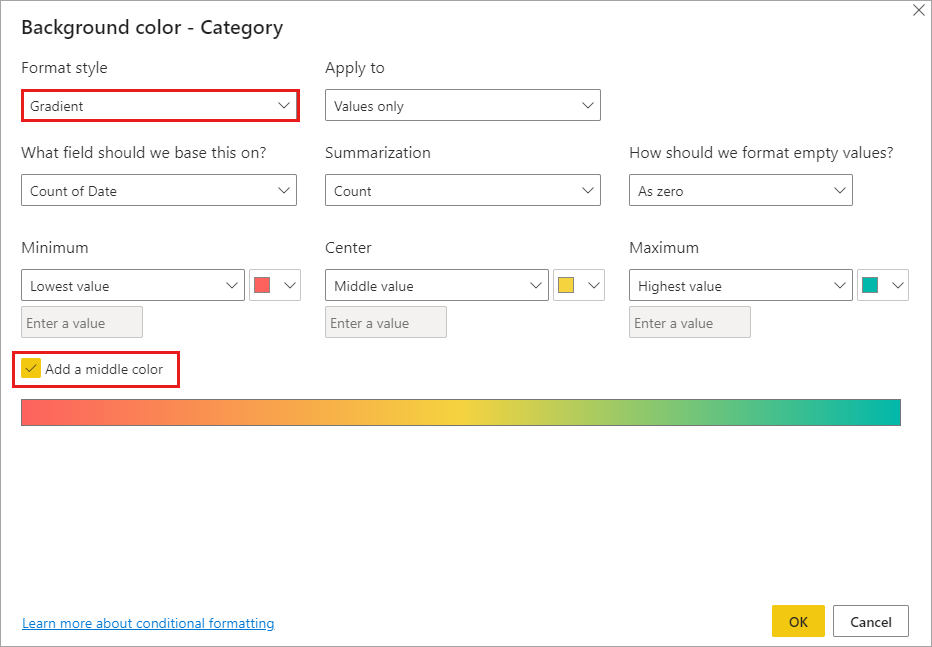Open the Center dropdown showing Middle value
Viewport: 932px width, 647px height.
tap(436, 285)
